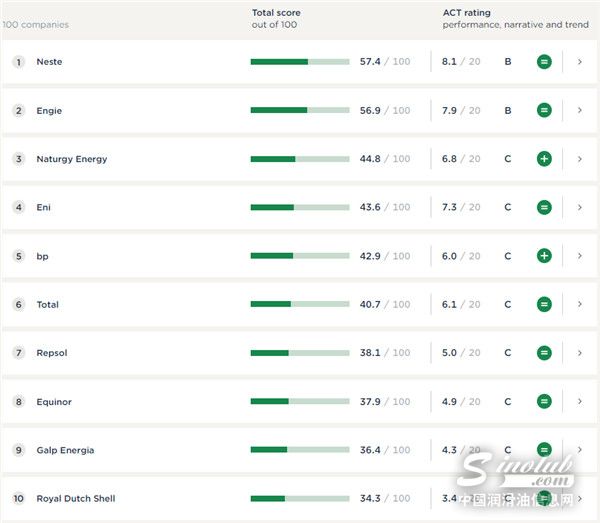Click the plus trend icon for Naturgy Energy
This screenshot has height=523, width=600.
click(x=544, y=159)
